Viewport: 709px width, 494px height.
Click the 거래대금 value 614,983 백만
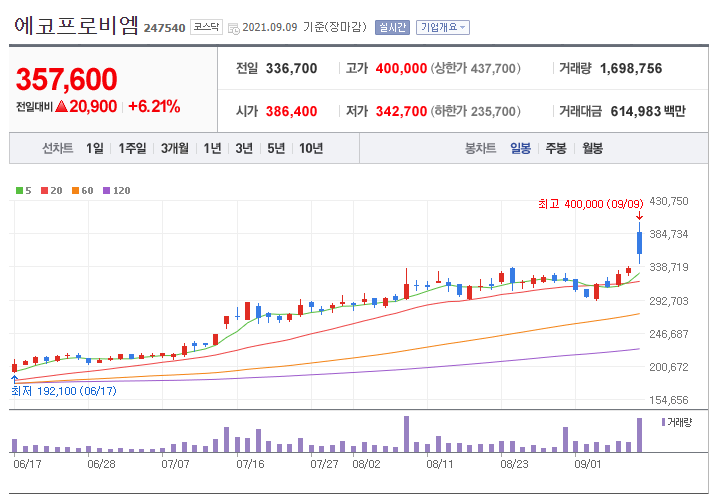(648, 111)
